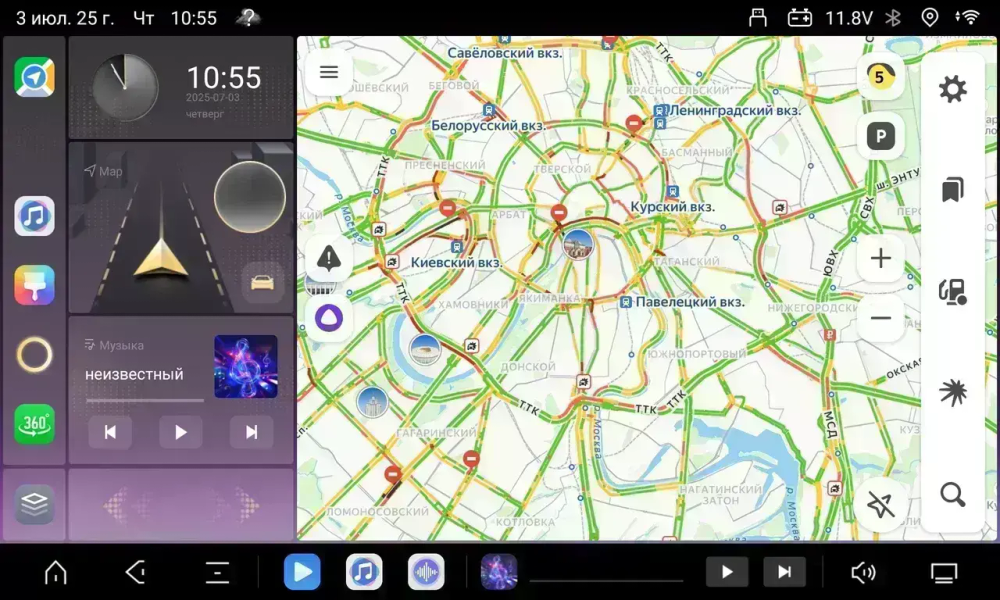Open the equalizer or sound settings speaker icon
Viewport: 1000px width, 600px height.
pos(863,572)
